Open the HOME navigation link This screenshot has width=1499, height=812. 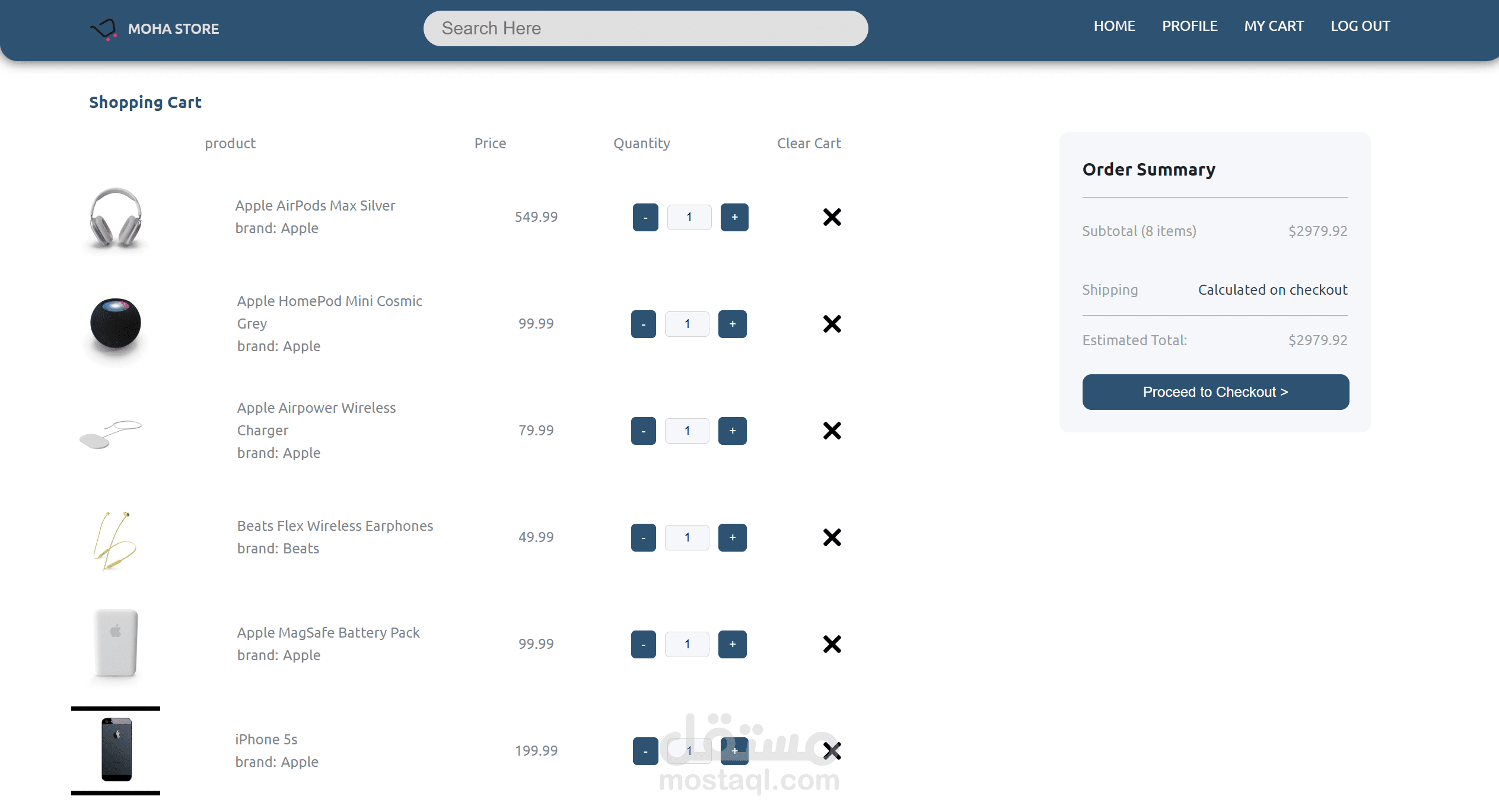coord(1114,26)
